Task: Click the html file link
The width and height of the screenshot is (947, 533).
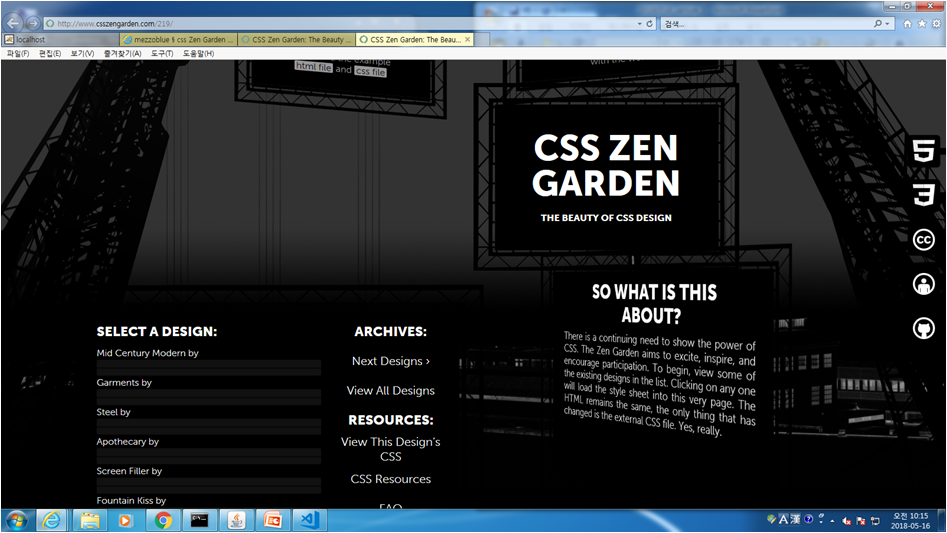Action: pos(313,66)
